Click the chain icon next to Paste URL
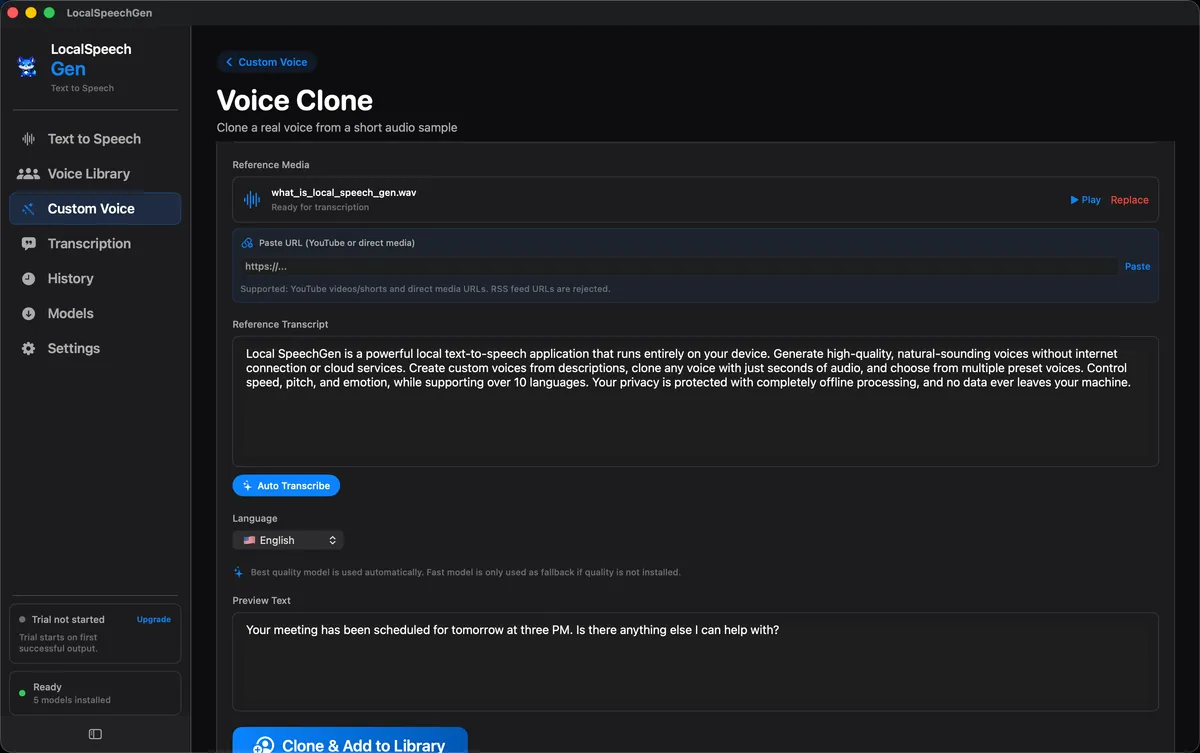This screenshot has width=1200, height=753. point(247,242)
